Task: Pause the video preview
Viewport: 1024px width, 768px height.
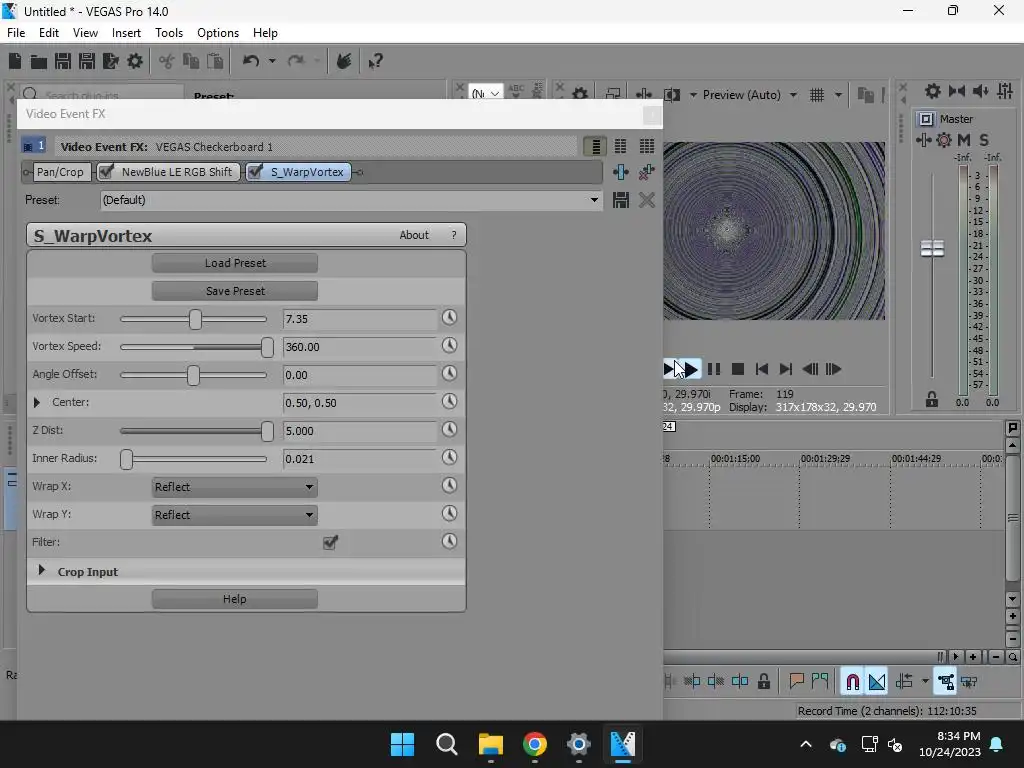Action: click(714, 369)
